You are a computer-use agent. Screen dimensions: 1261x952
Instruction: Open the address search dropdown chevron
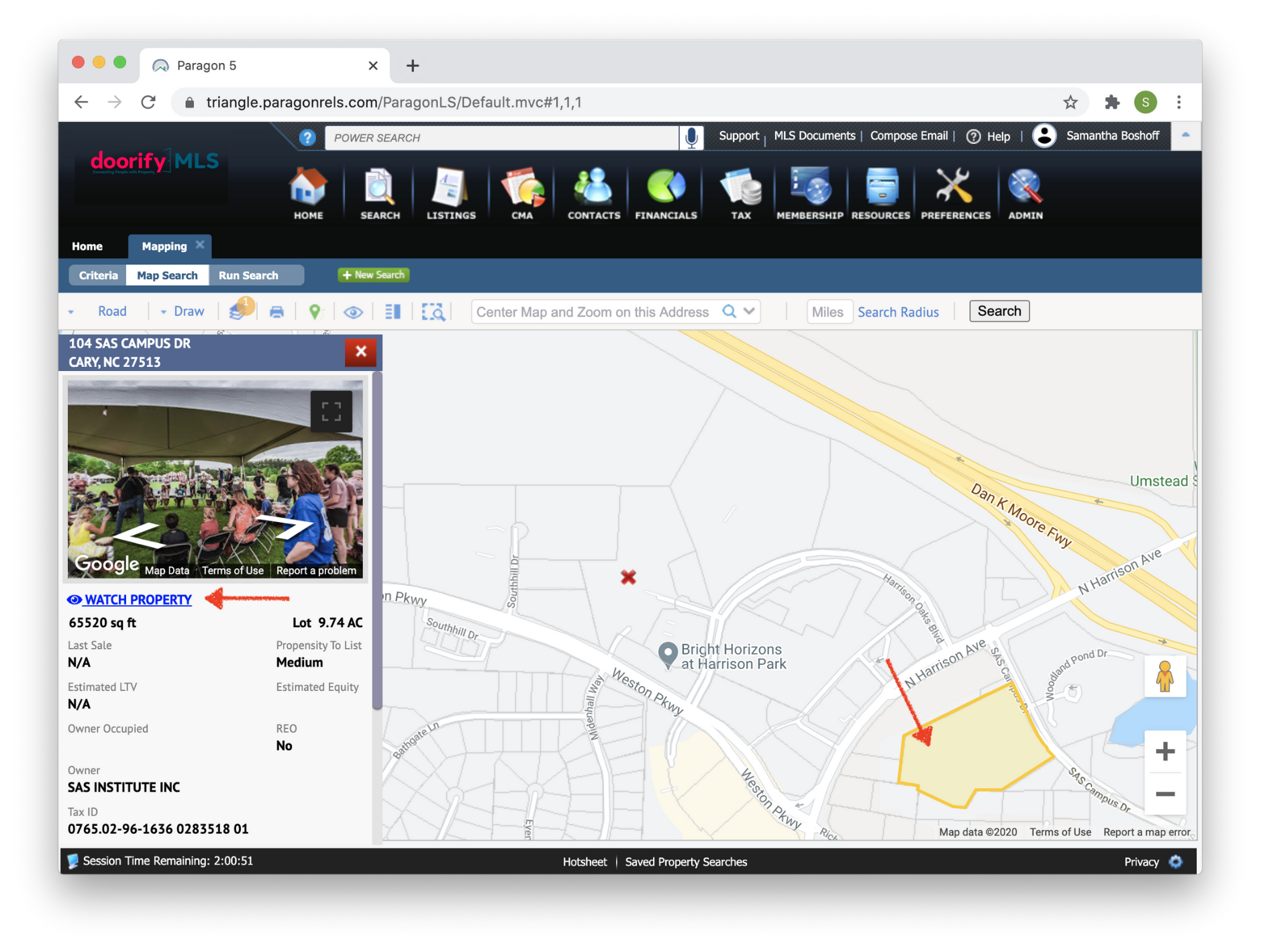(750, 311)
